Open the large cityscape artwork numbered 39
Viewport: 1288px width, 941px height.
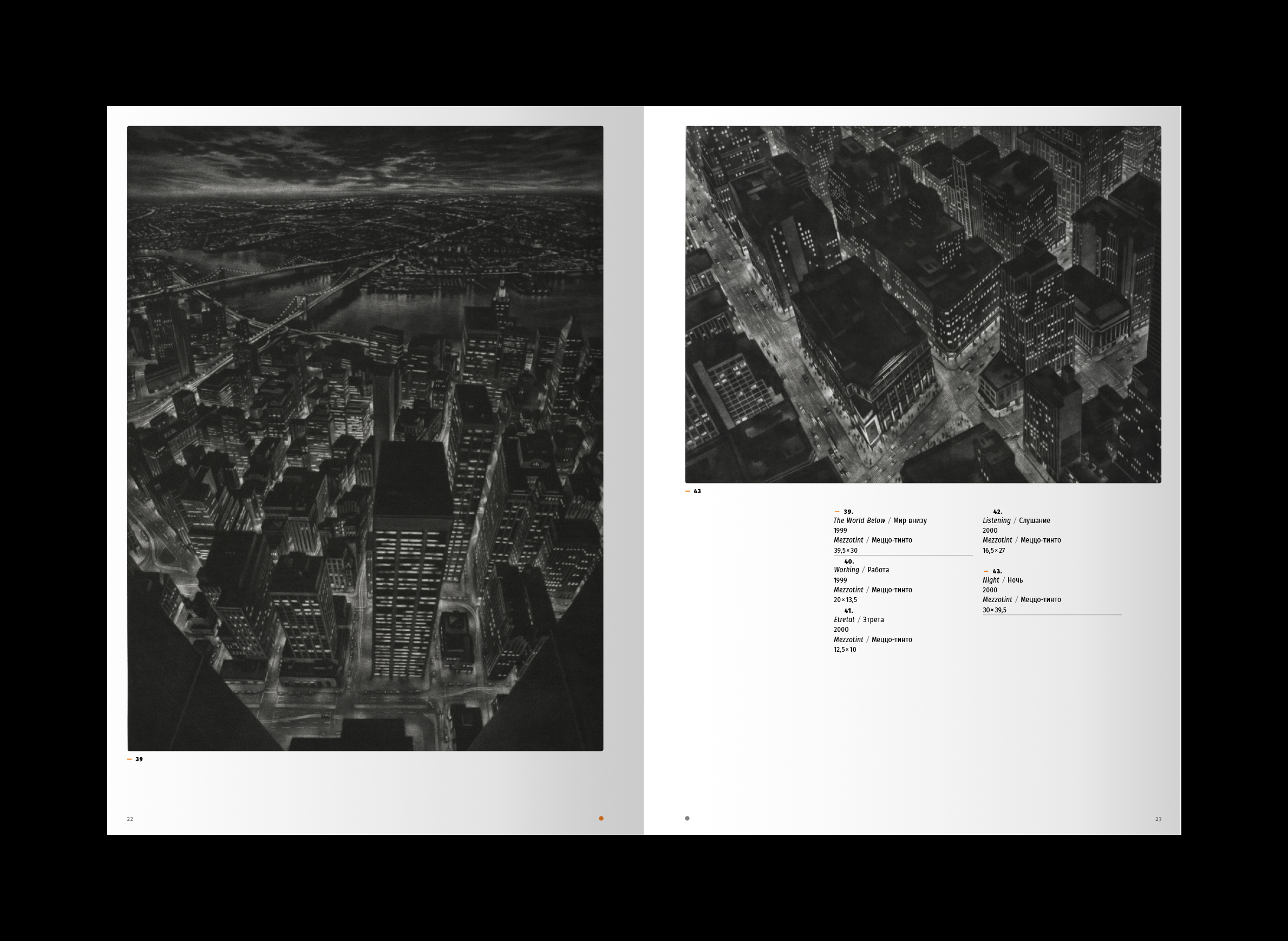coord(364,437)
